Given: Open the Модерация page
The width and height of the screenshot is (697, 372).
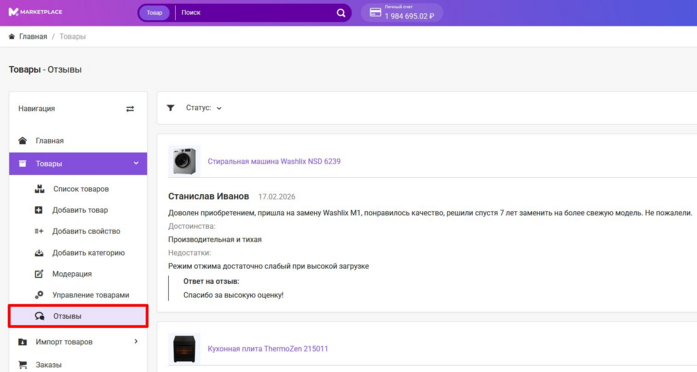Looking at the screenshot, I should pos(72,274).
